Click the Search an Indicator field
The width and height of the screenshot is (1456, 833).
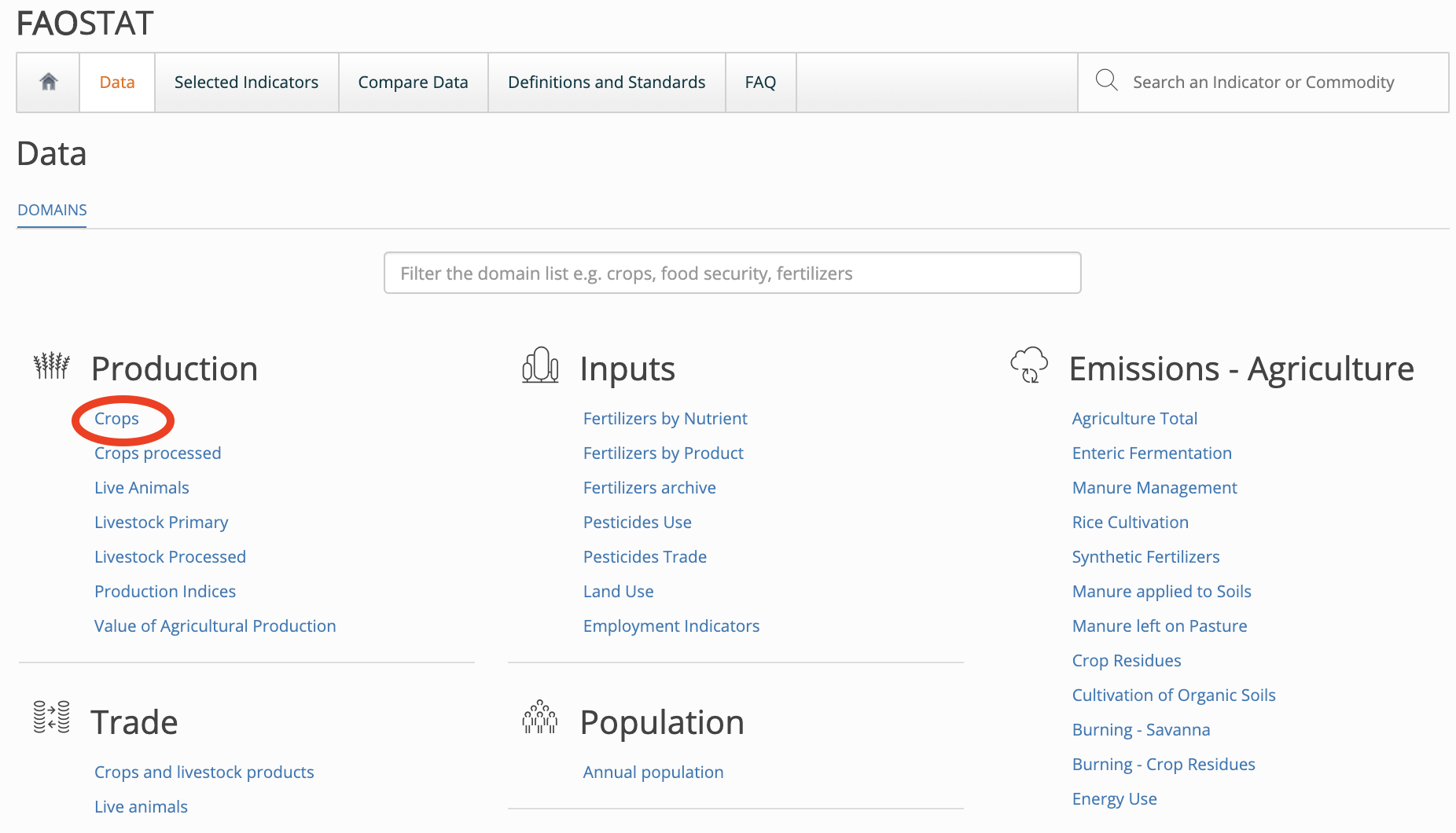pyautogui.click(x=1263, y=83)
